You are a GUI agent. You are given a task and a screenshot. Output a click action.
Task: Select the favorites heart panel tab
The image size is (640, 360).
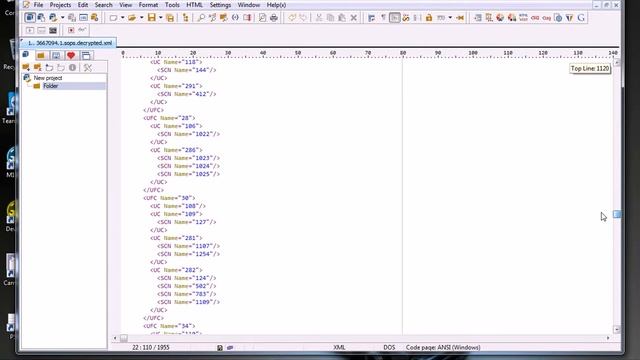click(x=71, y=56)
